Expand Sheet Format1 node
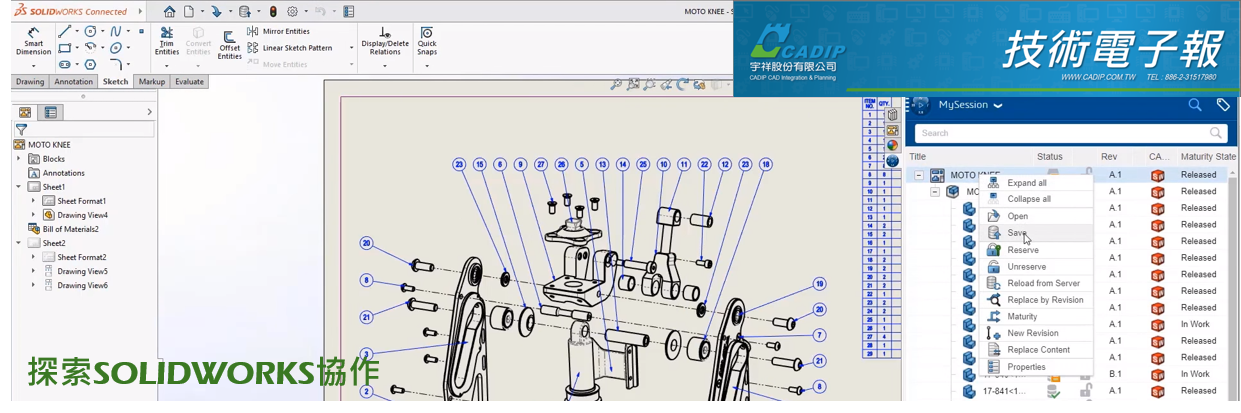The image size is (1241, 413). coord(33,201)
